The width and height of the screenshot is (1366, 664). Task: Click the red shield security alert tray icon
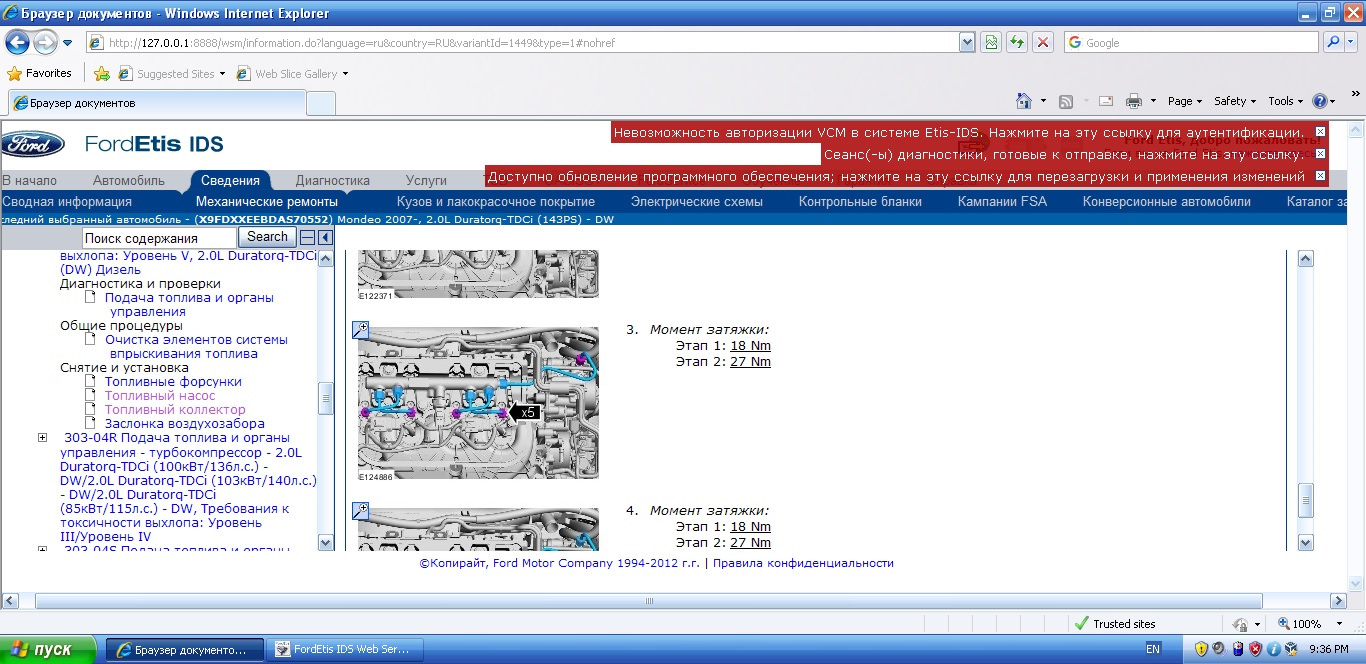pyautogui.click(x=1255, y=649)
